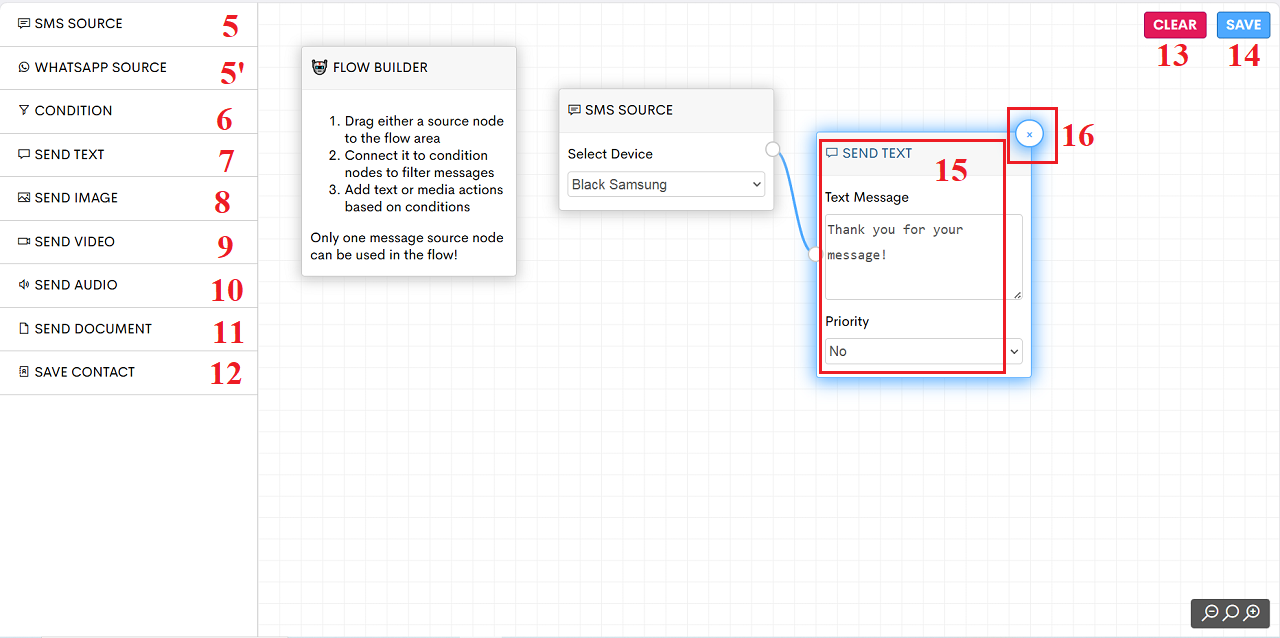The image size is (1280, 638).
Task: Open the Priority dropdown
Action: pyautogui.click(x=923, y=351)
